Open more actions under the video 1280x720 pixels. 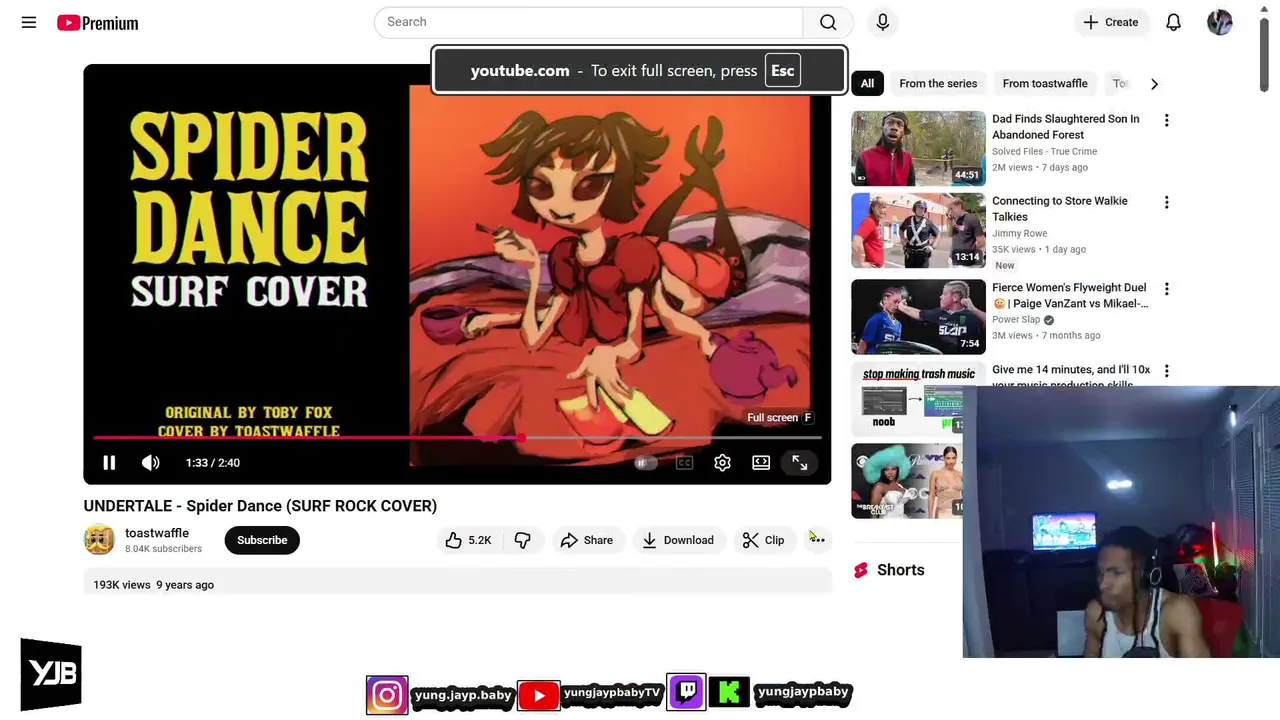pyautogui.click(x=817, y=540)
